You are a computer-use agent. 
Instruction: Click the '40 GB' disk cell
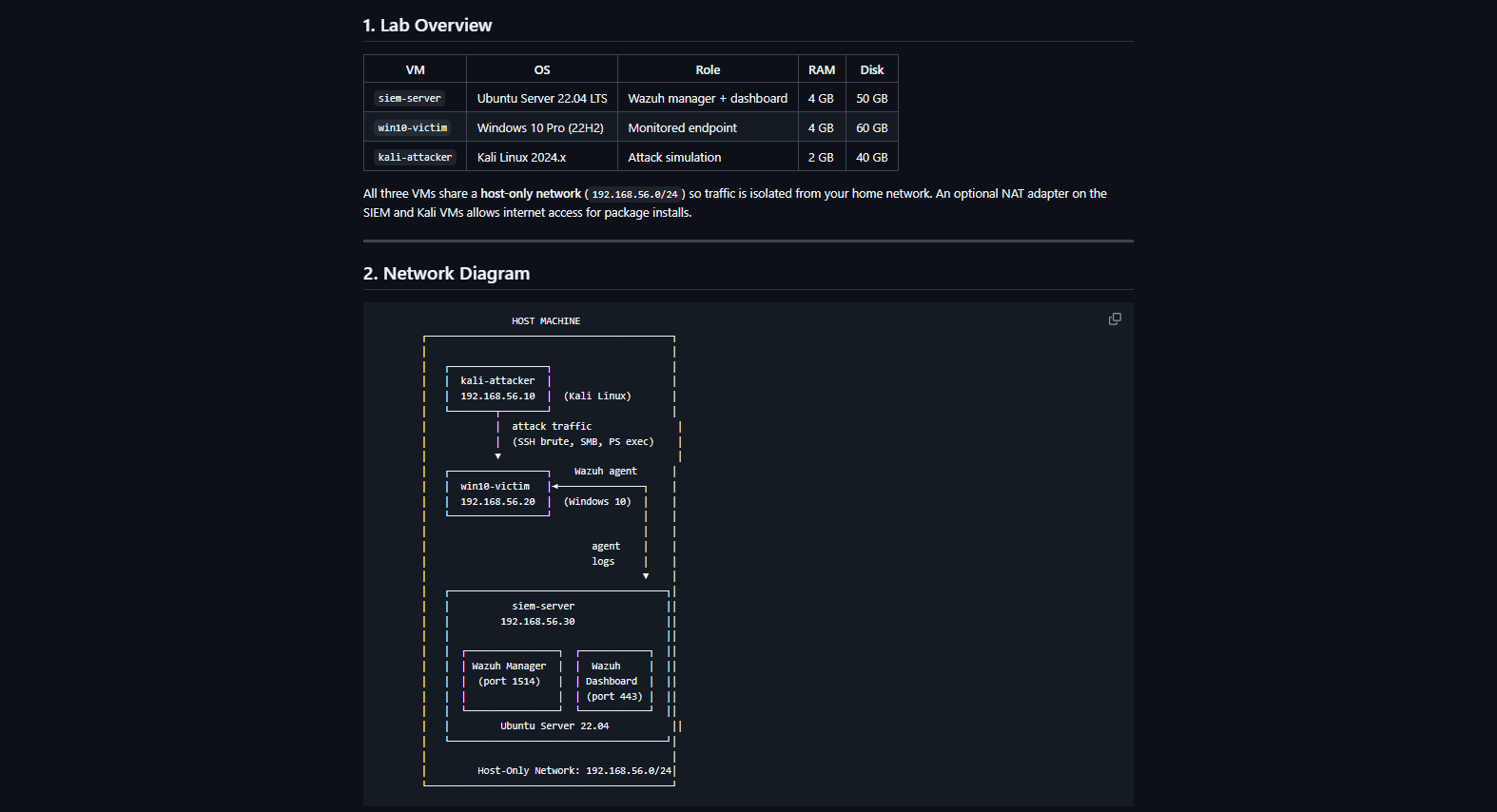pos(872,158)
